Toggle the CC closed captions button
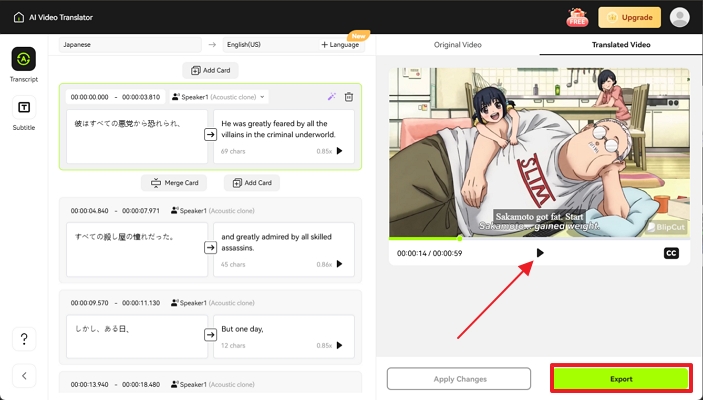The height and width of the screenshot is (400, 703). click(671, 253)
